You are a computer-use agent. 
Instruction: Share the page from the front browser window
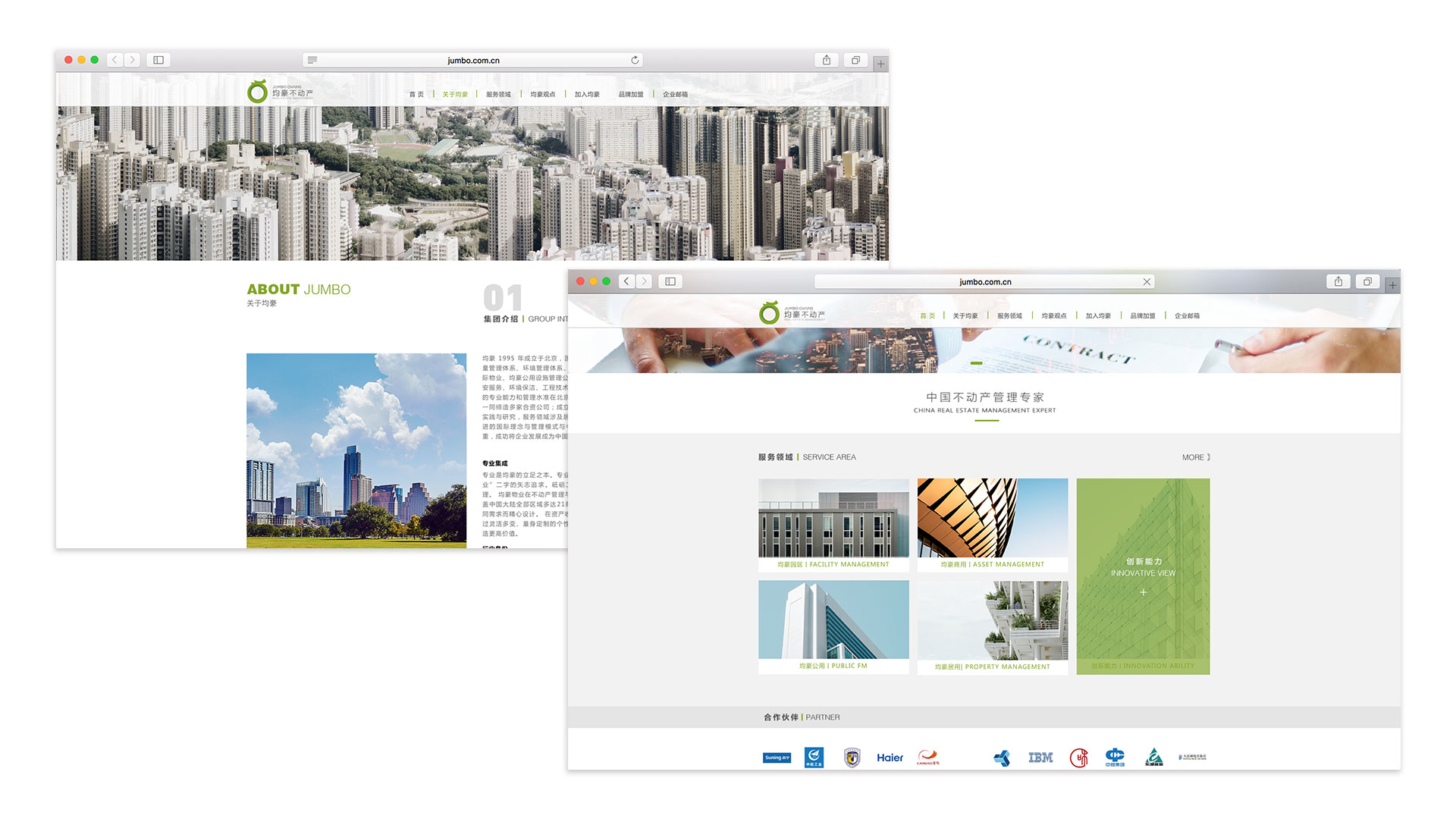tap(1338, 281)
